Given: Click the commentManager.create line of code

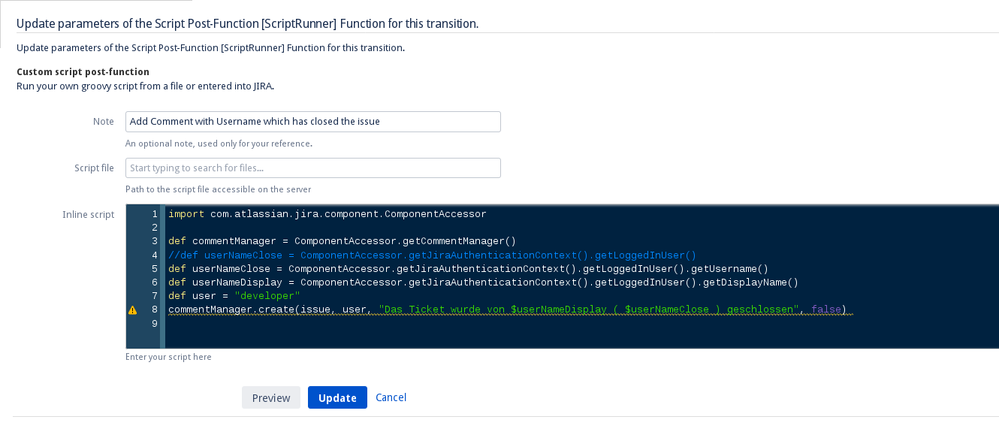Looking at the screenshot, I should coord(510,310).
